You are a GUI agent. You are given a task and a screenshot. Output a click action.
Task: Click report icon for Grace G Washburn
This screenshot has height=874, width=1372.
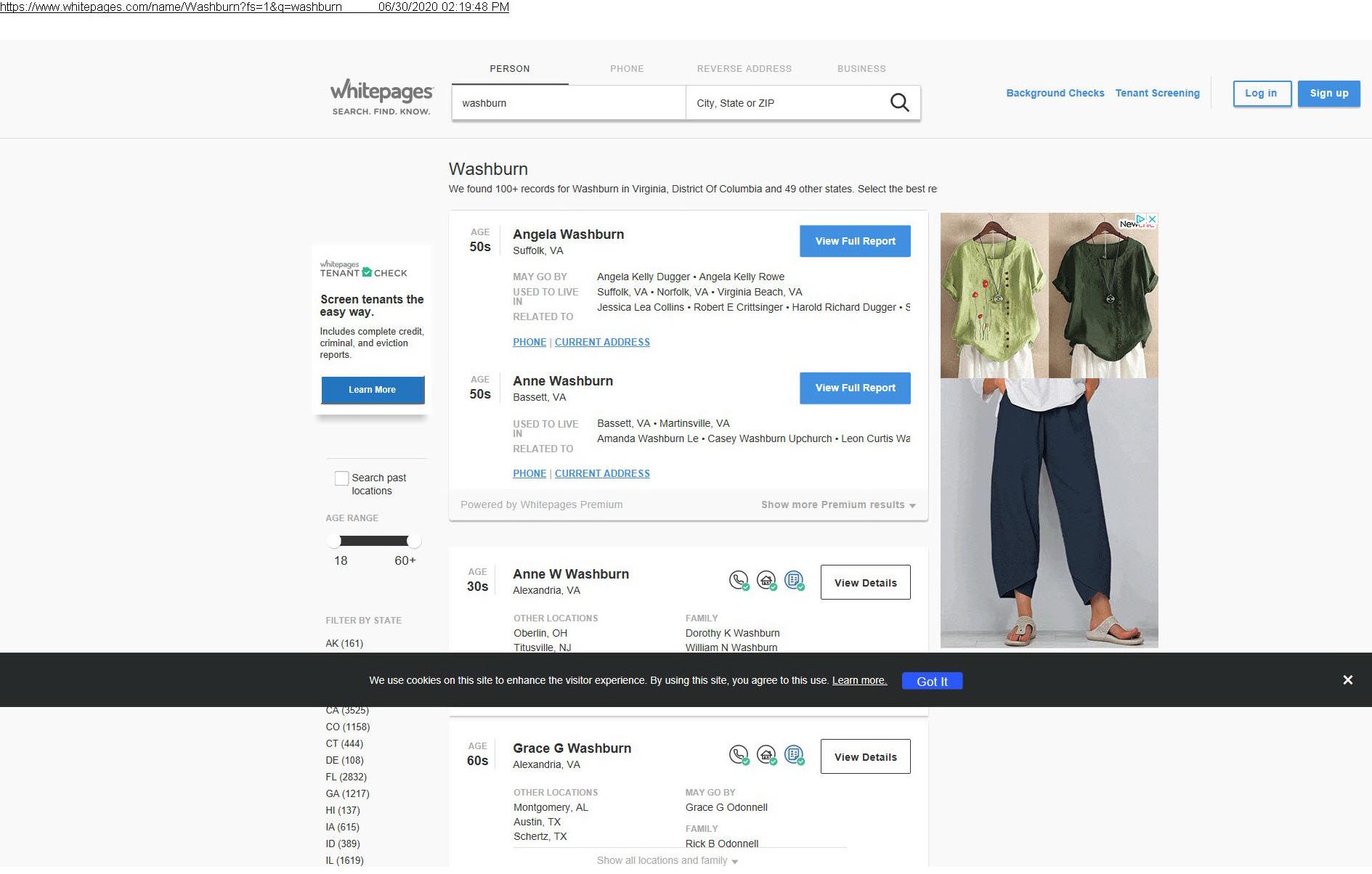(x=794, y=755)
